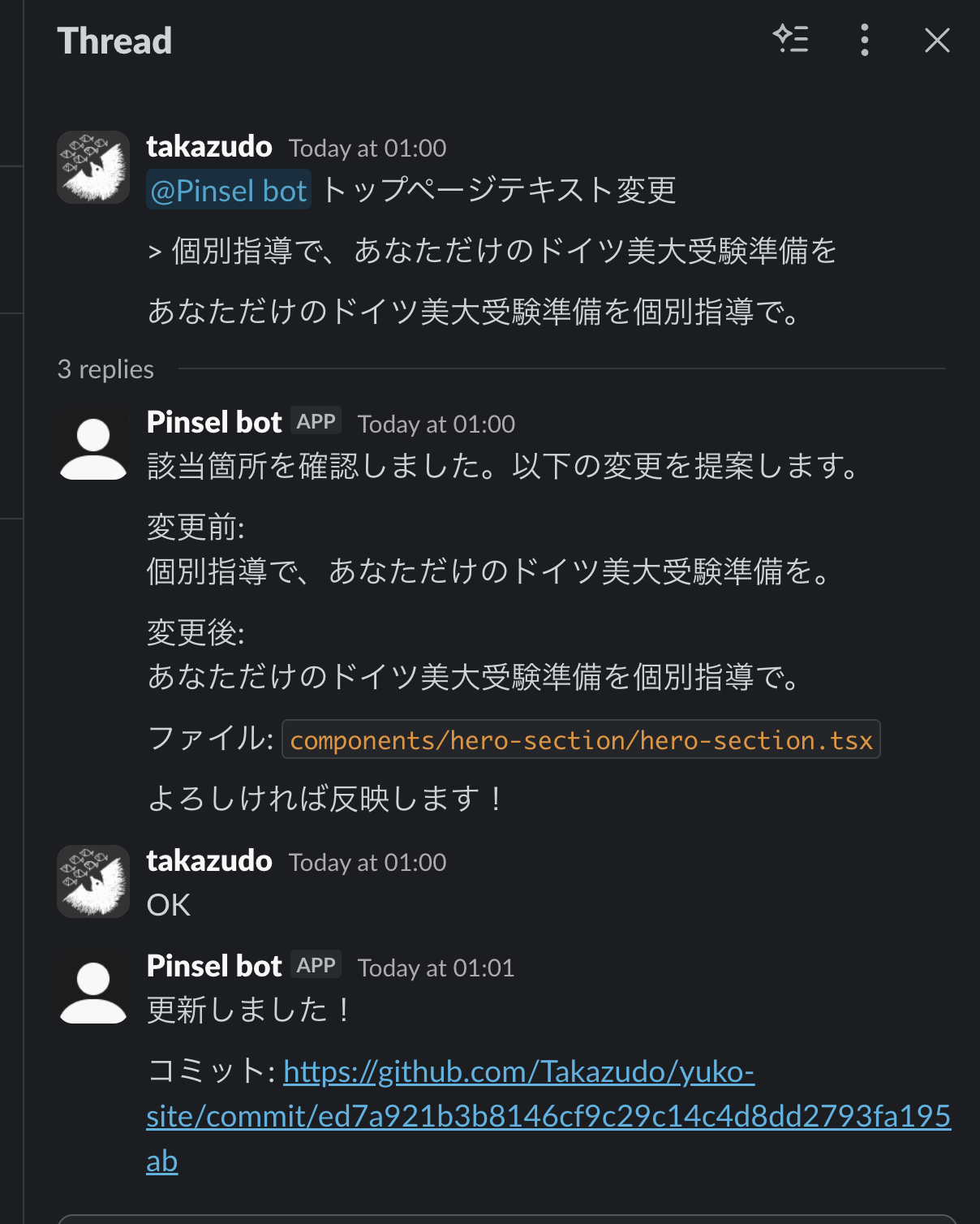
Task: Click Today at 01:00 timestamp on original message
Action: pos(367,149)
